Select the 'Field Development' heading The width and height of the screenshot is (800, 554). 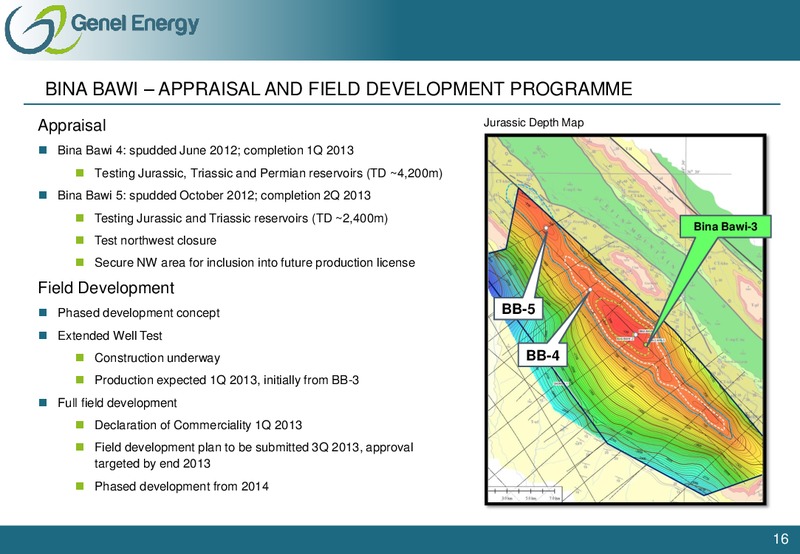pyautogui.click(x=106, y=288)
